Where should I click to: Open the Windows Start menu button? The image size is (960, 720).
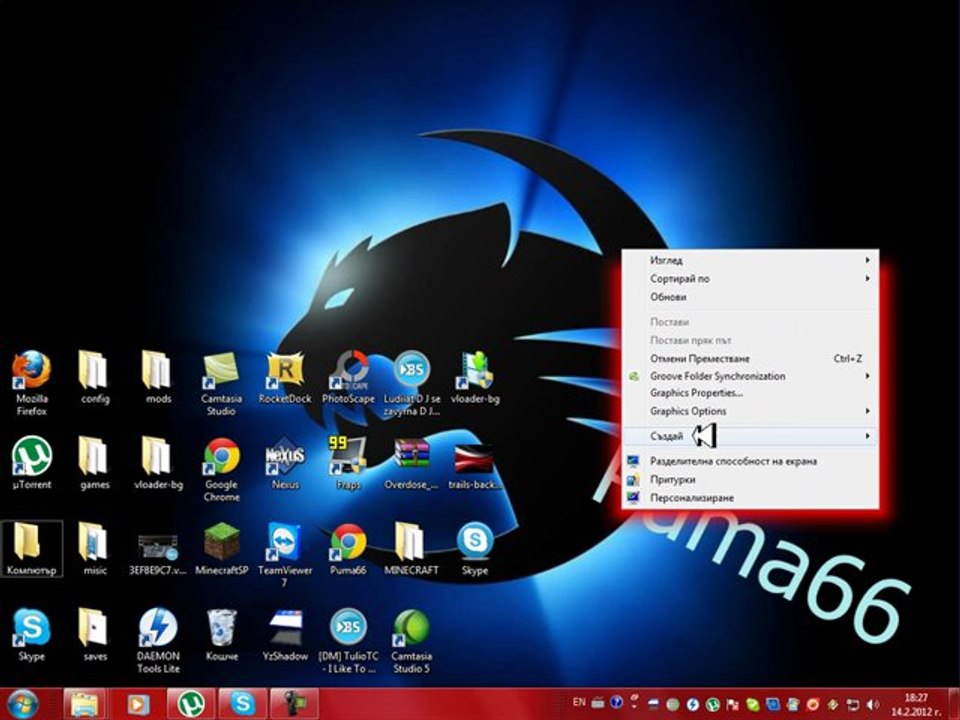[21, 704]
